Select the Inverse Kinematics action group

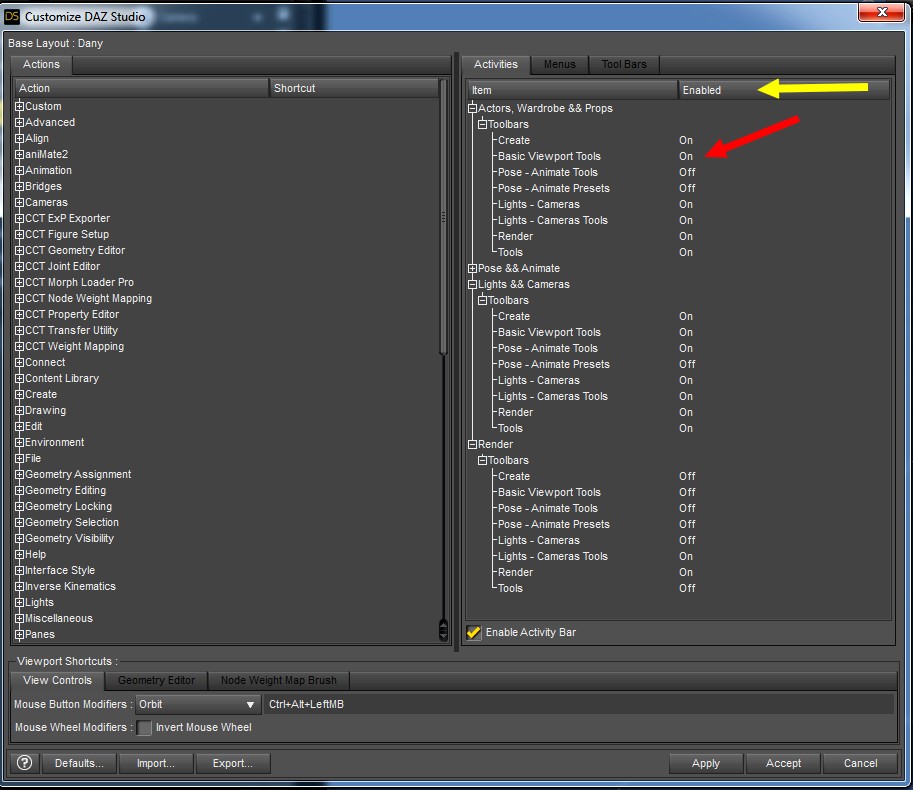point(70,586)
